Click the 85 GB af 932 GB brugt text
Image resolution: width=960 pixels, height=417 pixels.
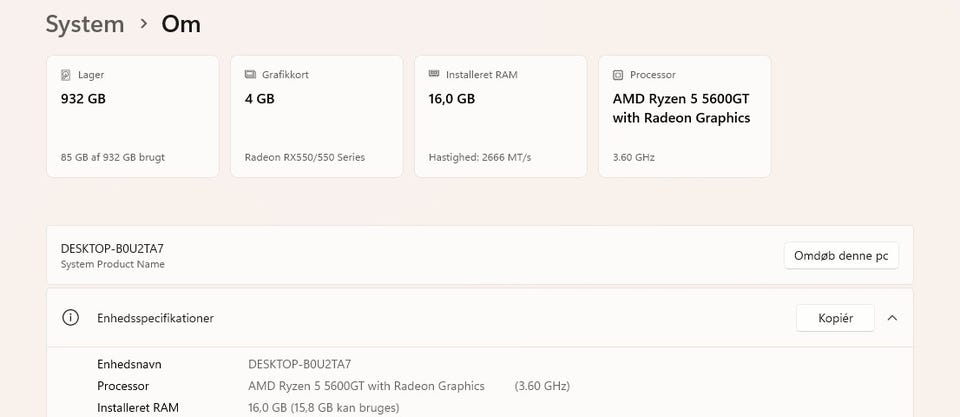(x=113, y=157)
